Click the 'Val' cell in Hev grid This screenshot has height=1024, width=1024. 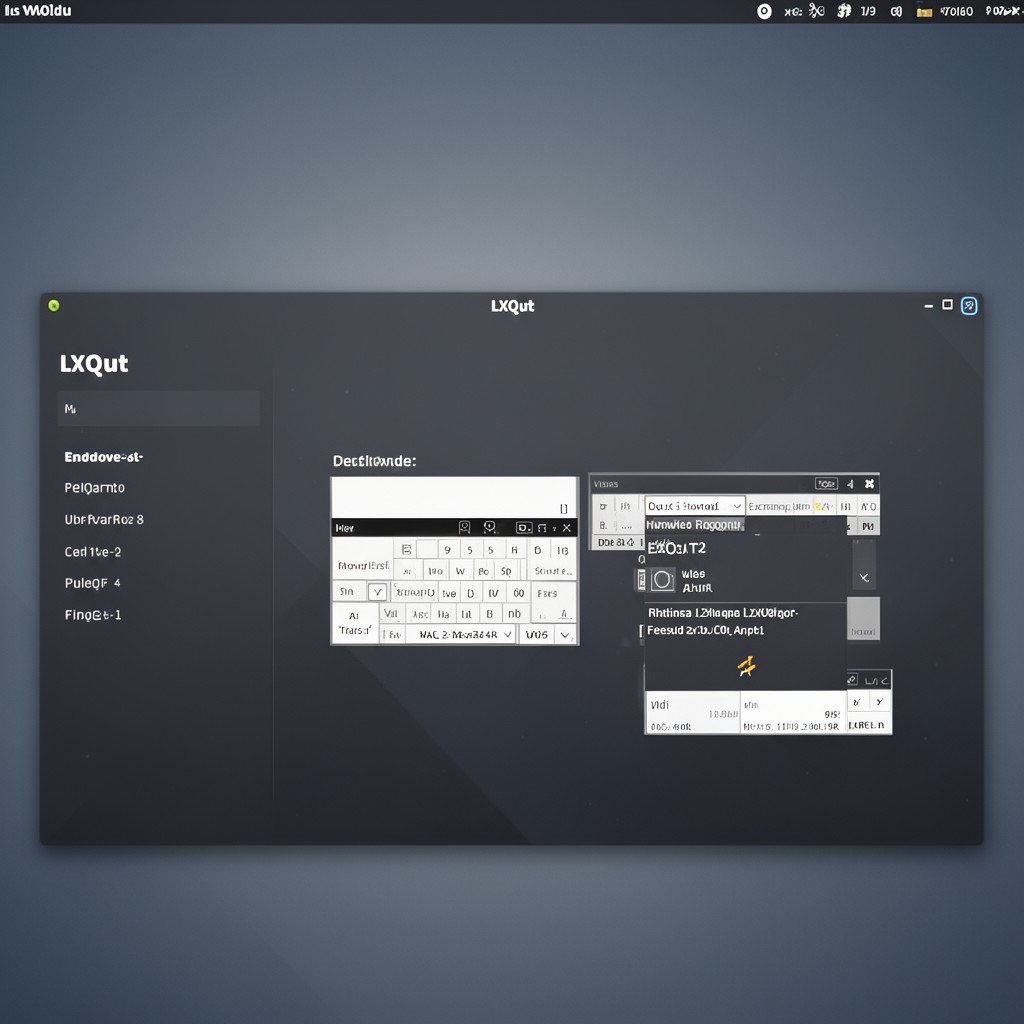coord(391,614)
